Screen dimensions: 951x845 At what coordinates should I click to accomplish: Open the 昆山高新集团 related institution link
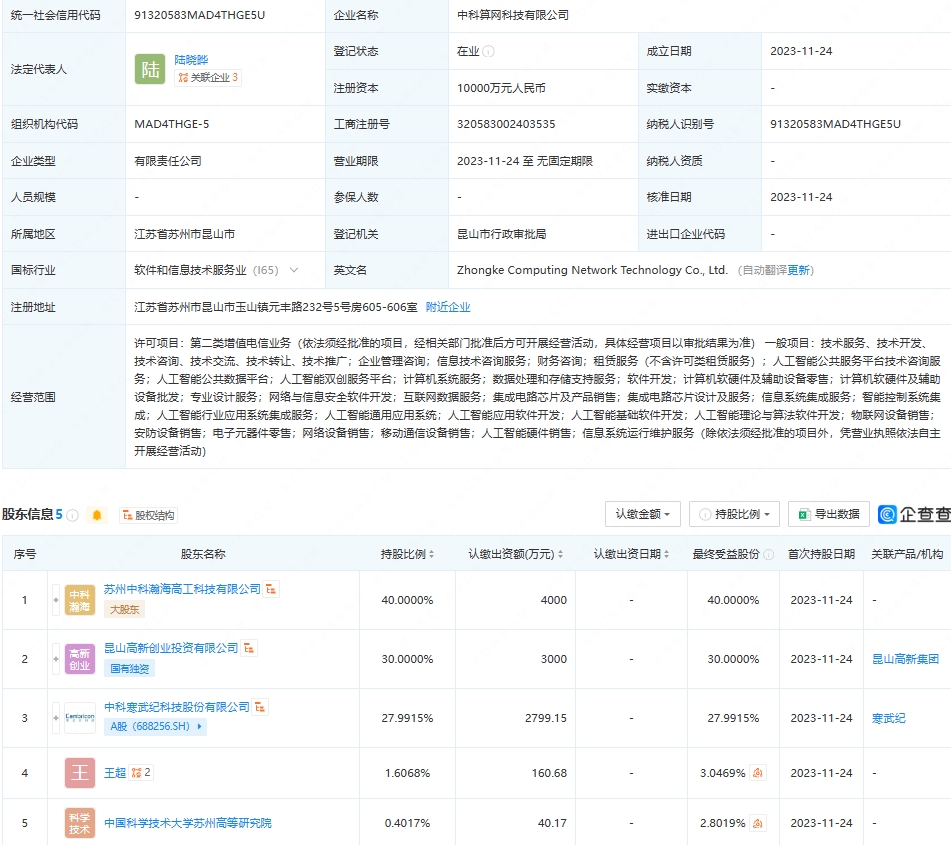[905, 659]
